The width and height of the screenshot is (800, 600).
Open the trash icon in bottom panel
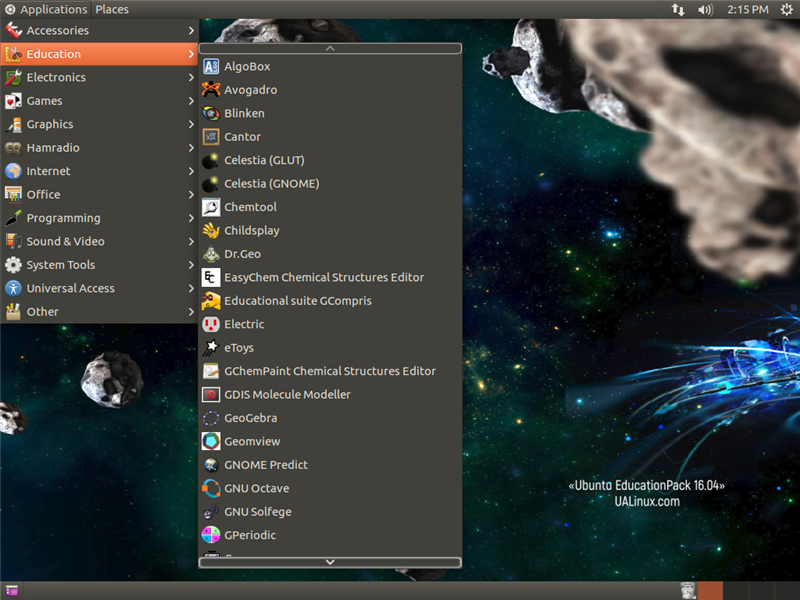[688, 590]
